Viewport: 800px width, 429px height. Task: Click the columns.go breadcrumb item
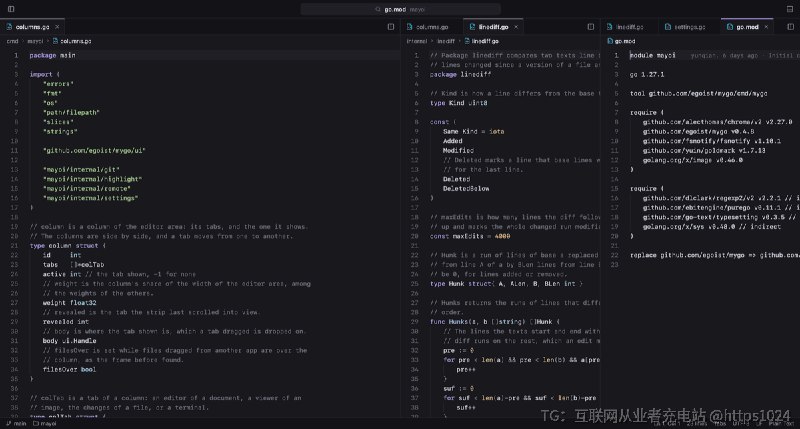click(72, 41)
